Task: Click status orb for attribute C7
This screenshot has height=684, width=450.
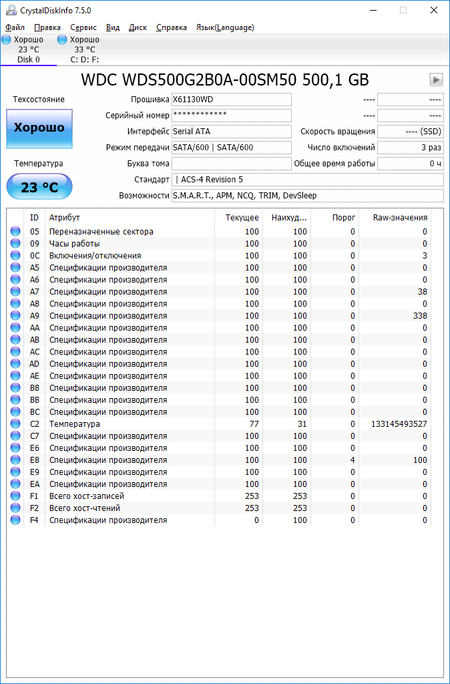Action: 15,436
